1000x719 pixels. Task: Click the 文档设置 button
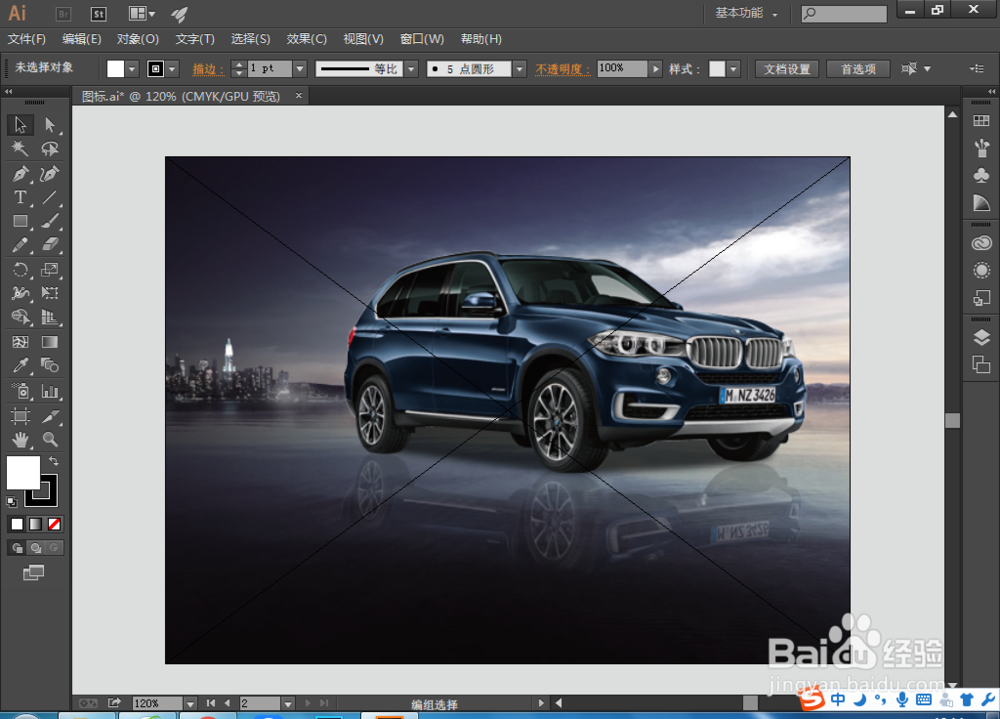pyautogui.click(x=787, y=69)
